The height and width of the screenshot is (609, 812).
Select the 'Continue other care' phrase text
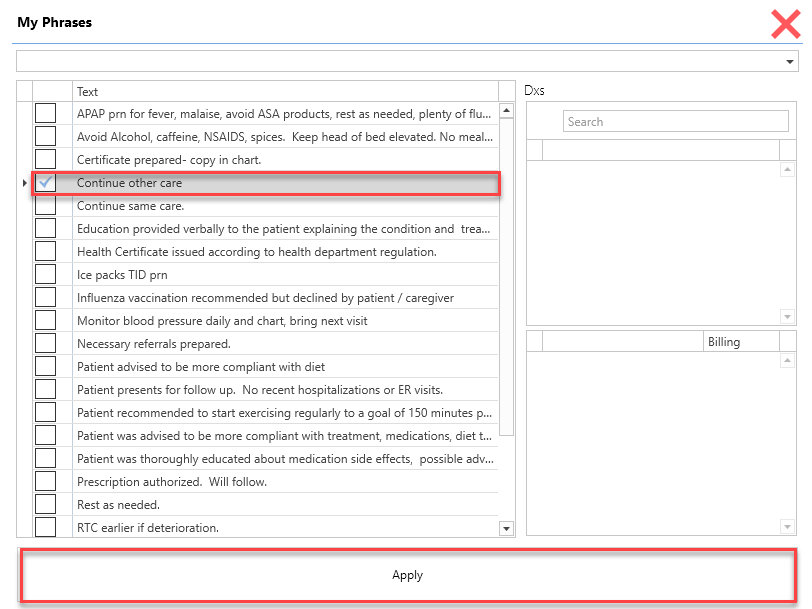pyautogui.click(x=129, y=183)
